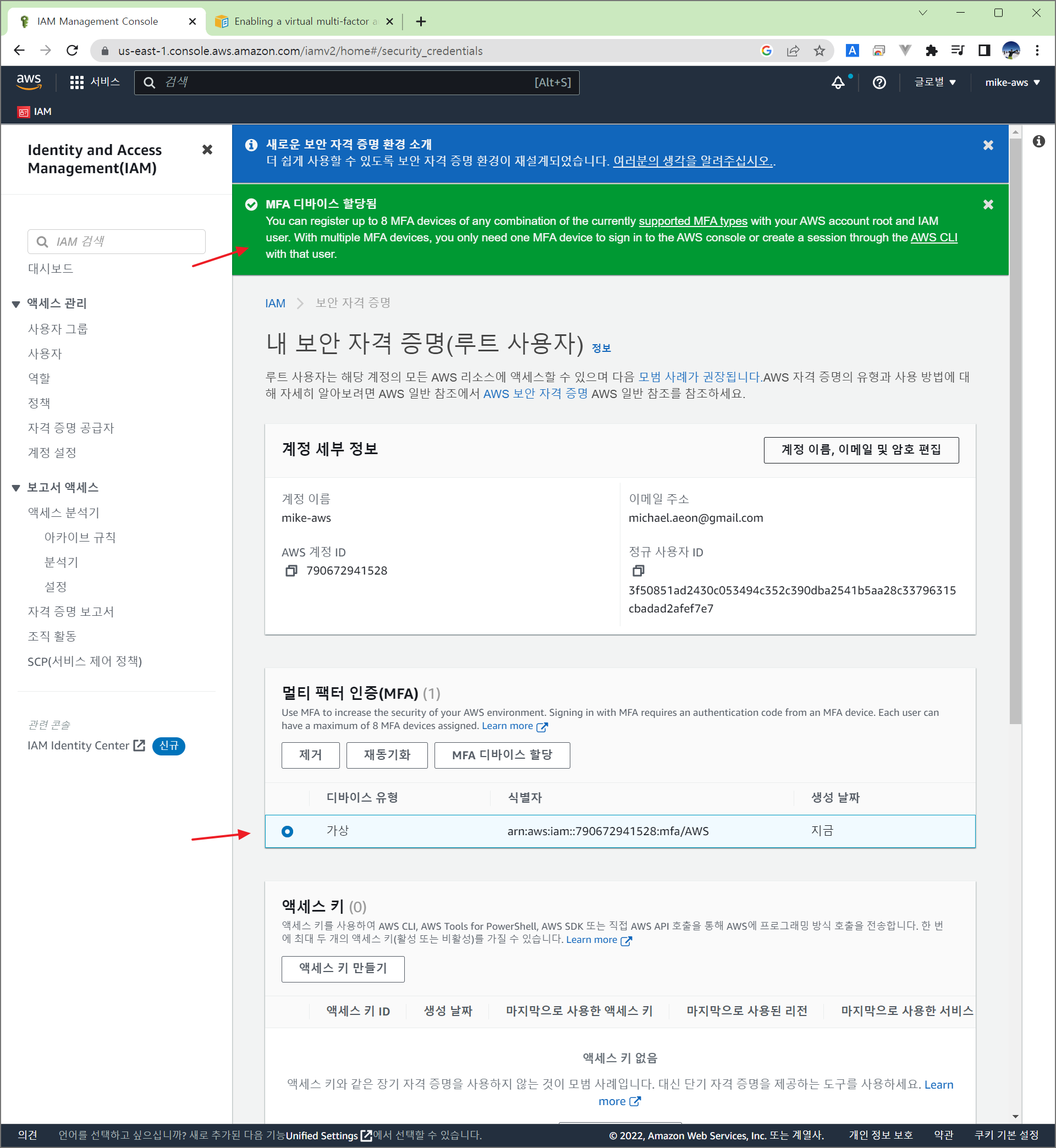Reload the current page
1056x1148 pixels.
pos(72,51)
